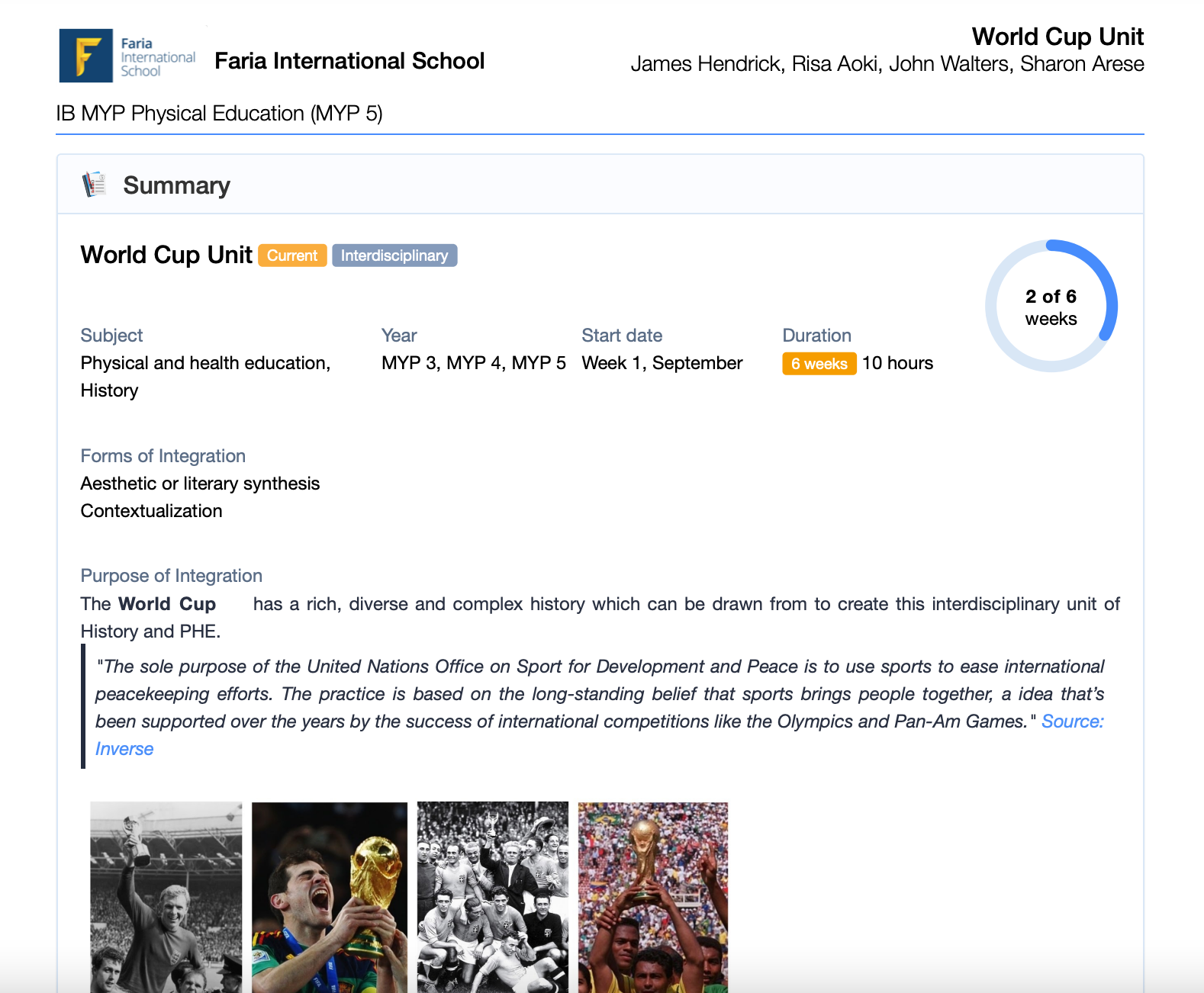Click the Interdisciplinary tag badge
1204x993 pixels.
click(x=394, y=255)
